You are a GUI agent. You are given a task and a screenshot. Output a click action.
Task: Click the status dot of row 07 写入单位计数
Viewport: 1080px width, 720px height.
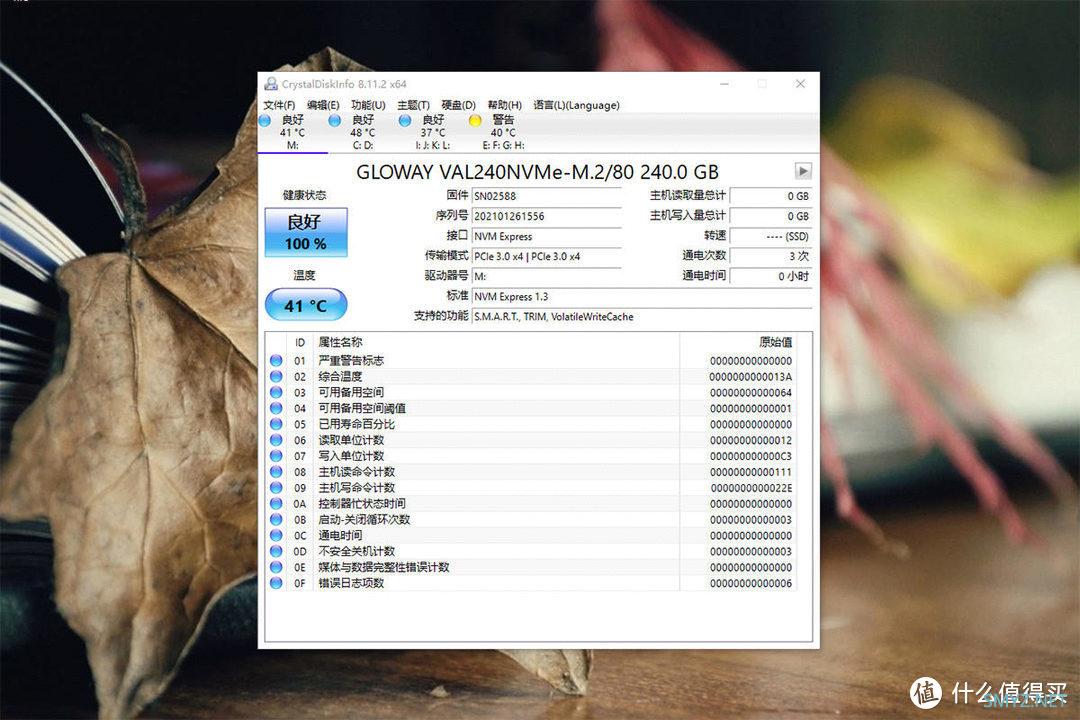[276, 455]
